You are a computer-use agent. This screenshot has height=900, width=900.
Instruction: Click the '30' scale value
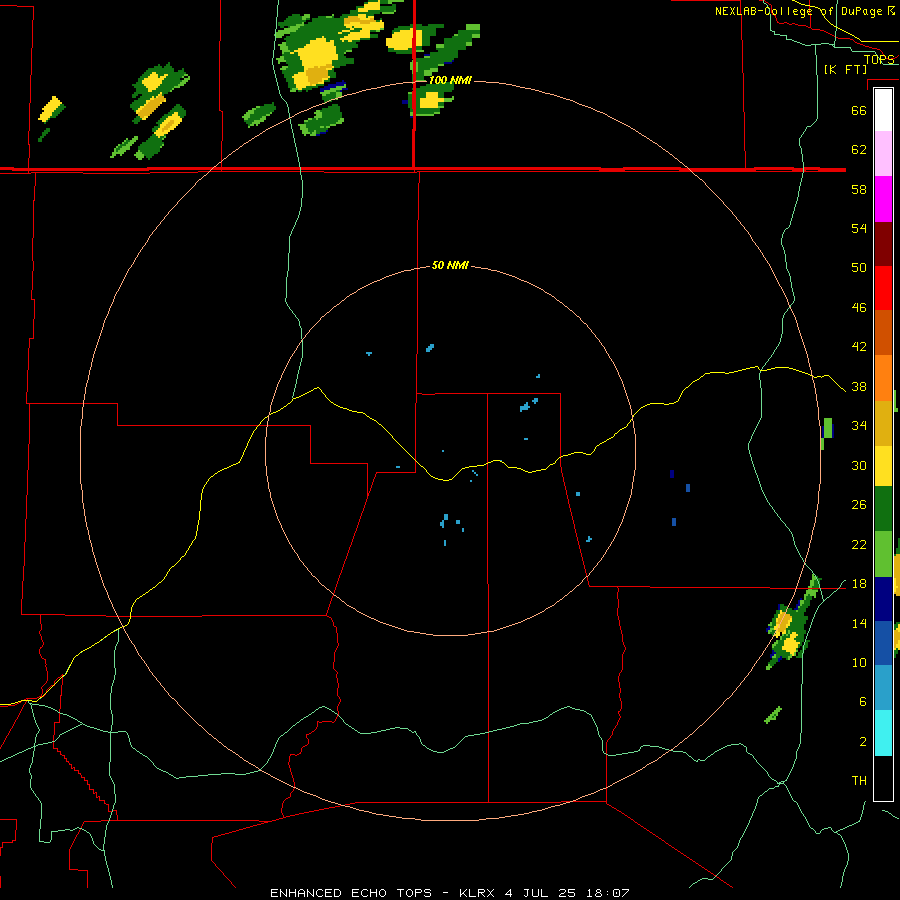coord(859,465)
